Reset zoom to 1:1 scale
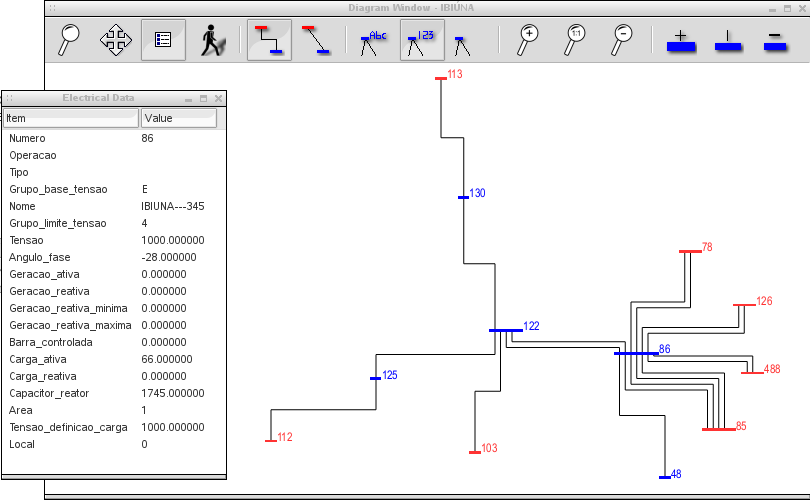 point(574,40)
